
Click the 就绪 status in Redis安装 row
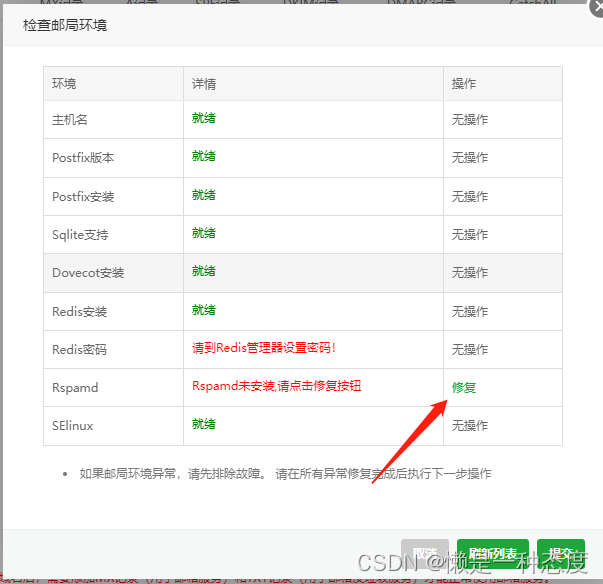point(204,310)
